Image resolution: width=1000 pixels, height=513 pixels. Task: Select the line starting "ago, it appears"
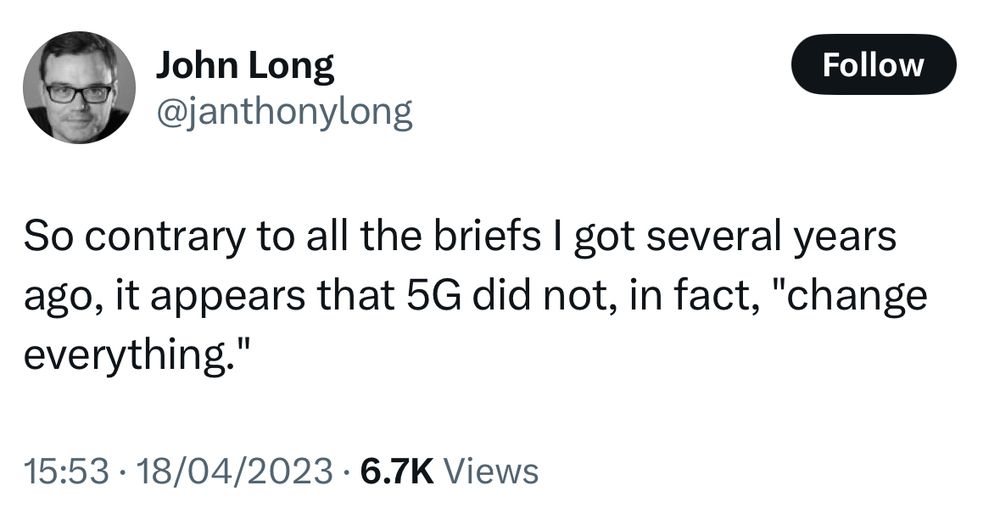(475, 298)
